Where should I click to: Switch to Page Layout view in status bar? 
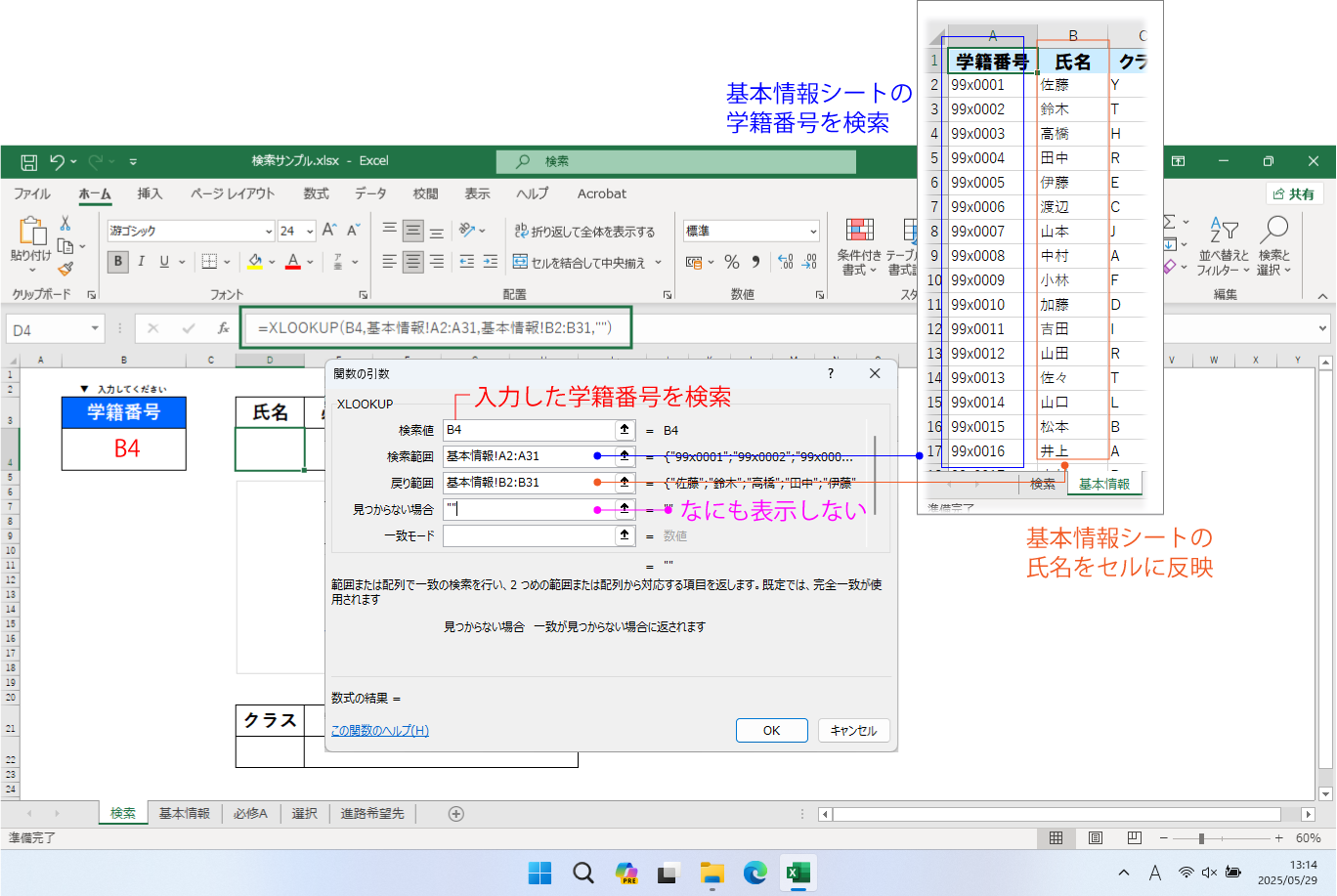[x=1096, y=838]
